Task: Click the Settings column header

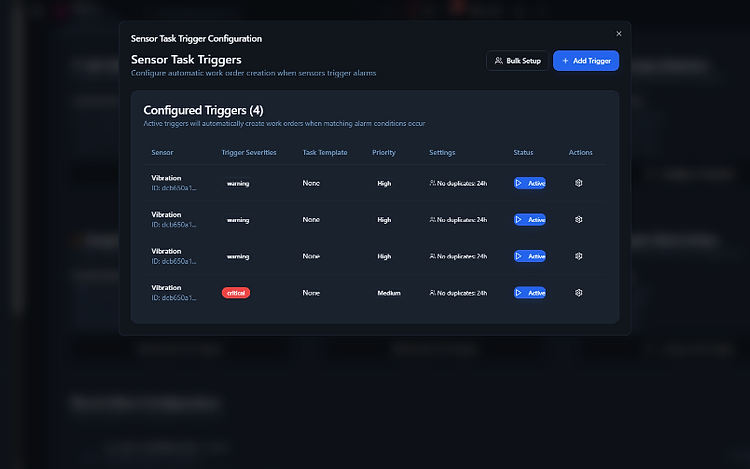Action: coord(442,153)
